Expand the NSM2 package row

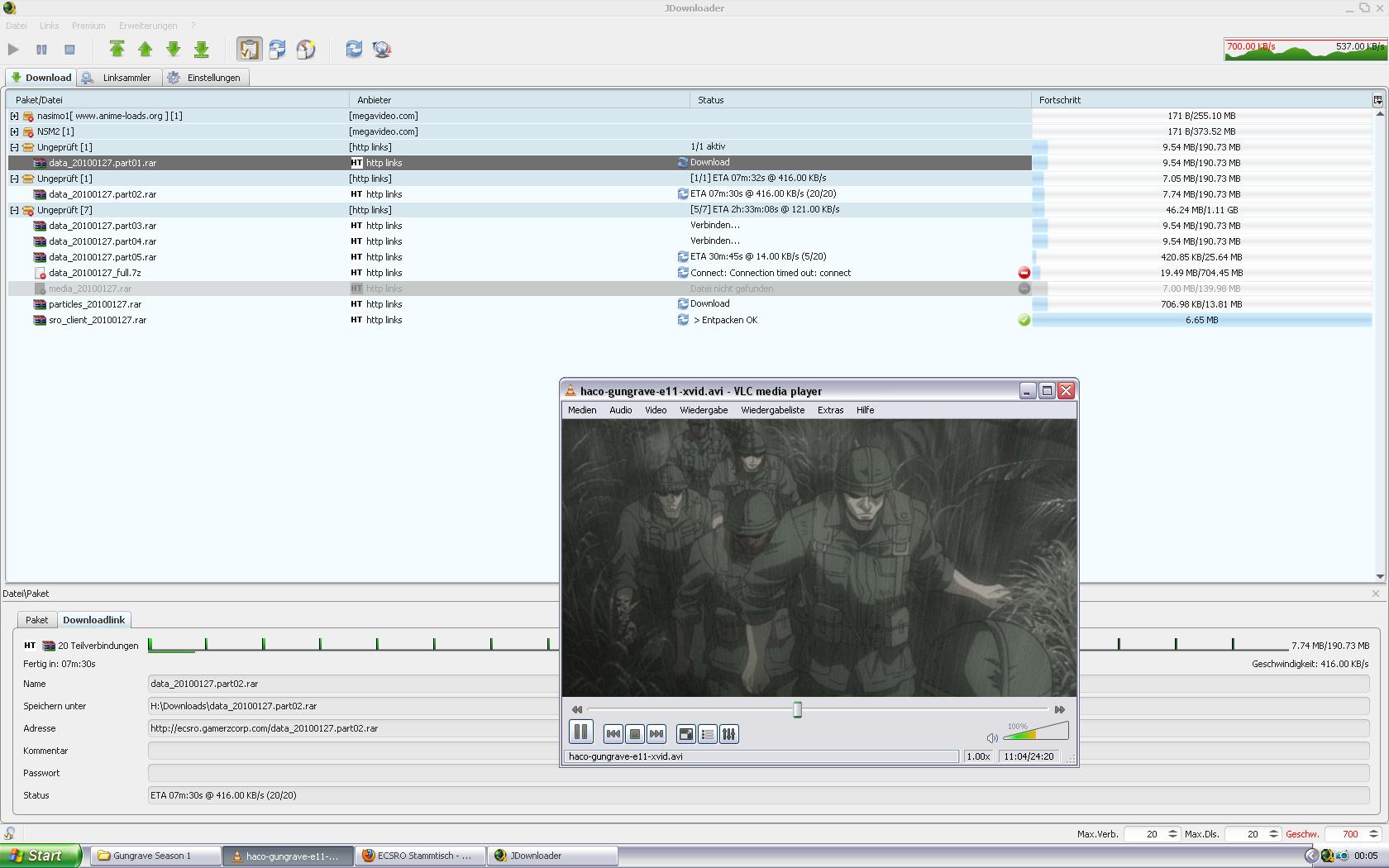pos(14,132)
